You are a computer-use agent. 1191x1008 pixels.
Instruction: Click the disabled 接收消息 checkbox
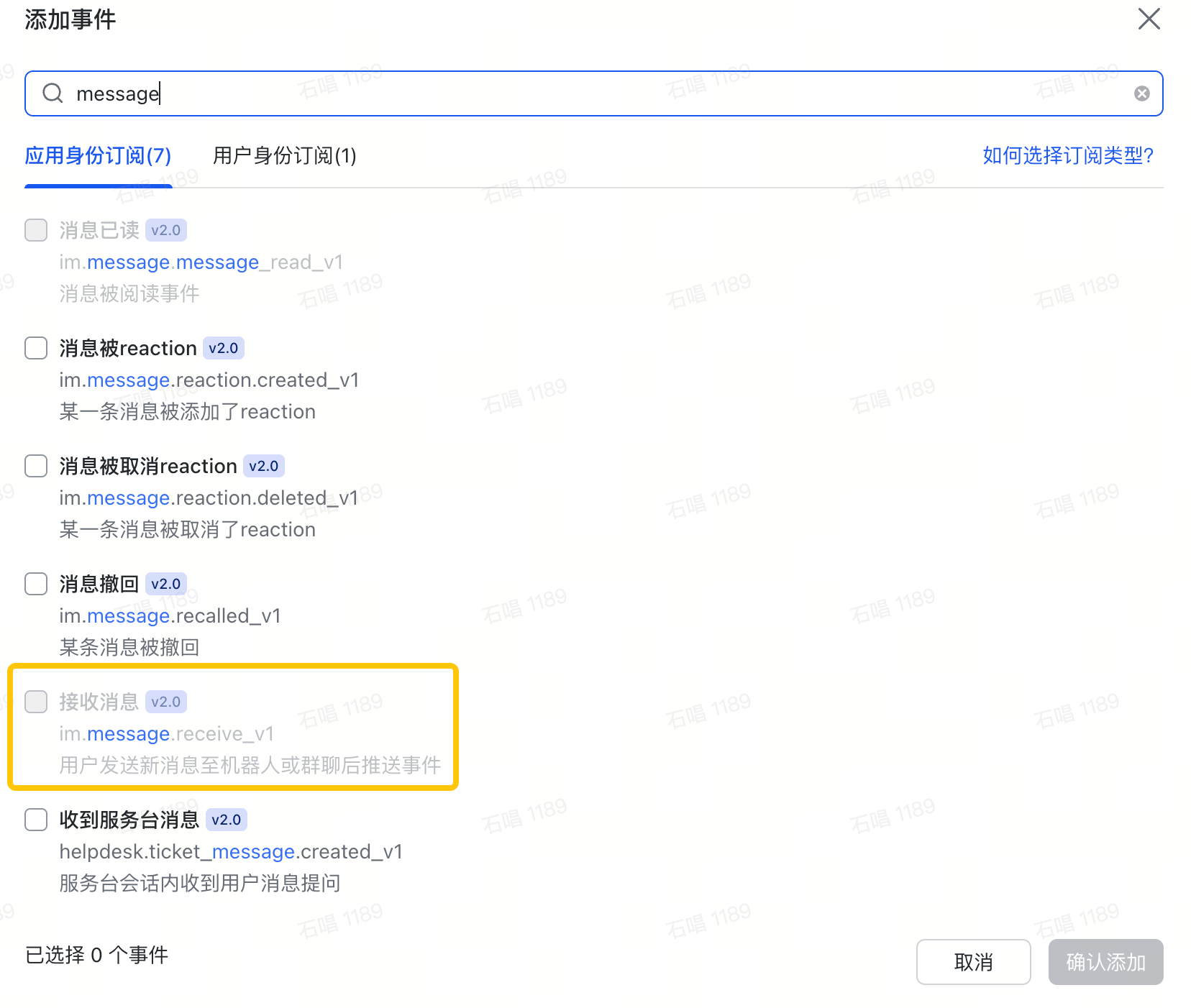coord(35,701)
